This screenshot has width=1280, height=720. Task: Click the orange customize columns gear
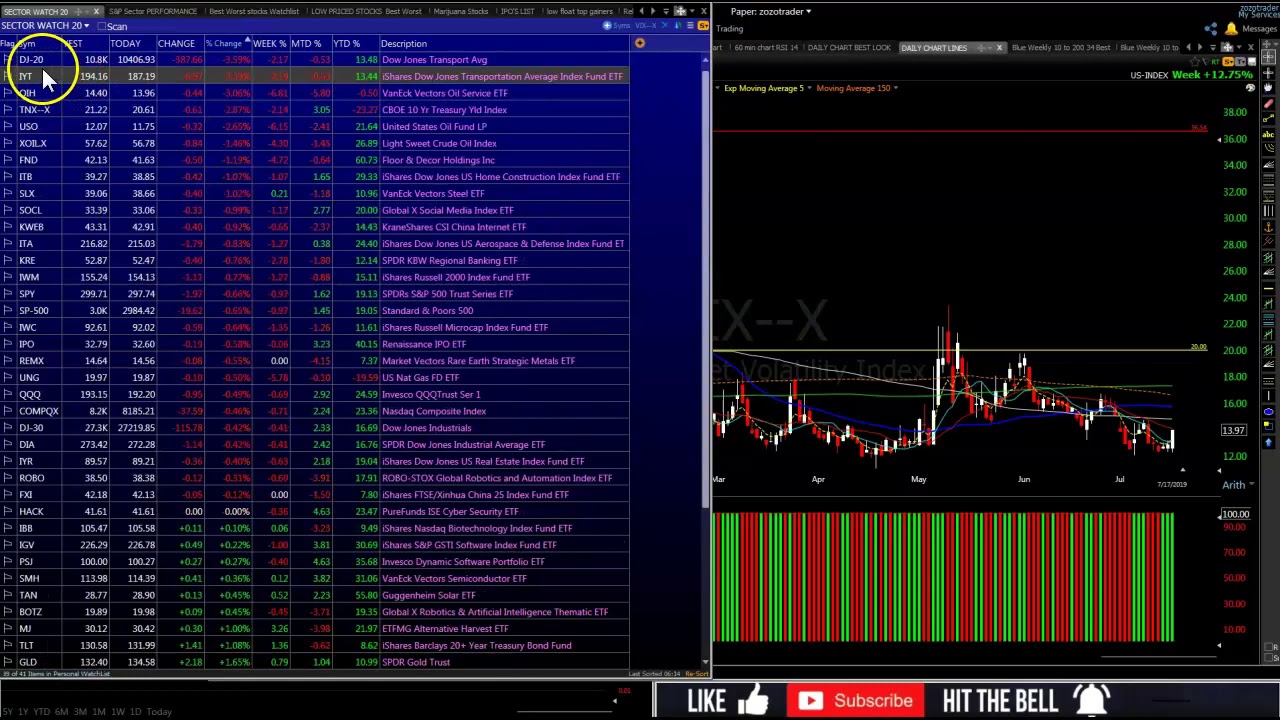[640, 43]
